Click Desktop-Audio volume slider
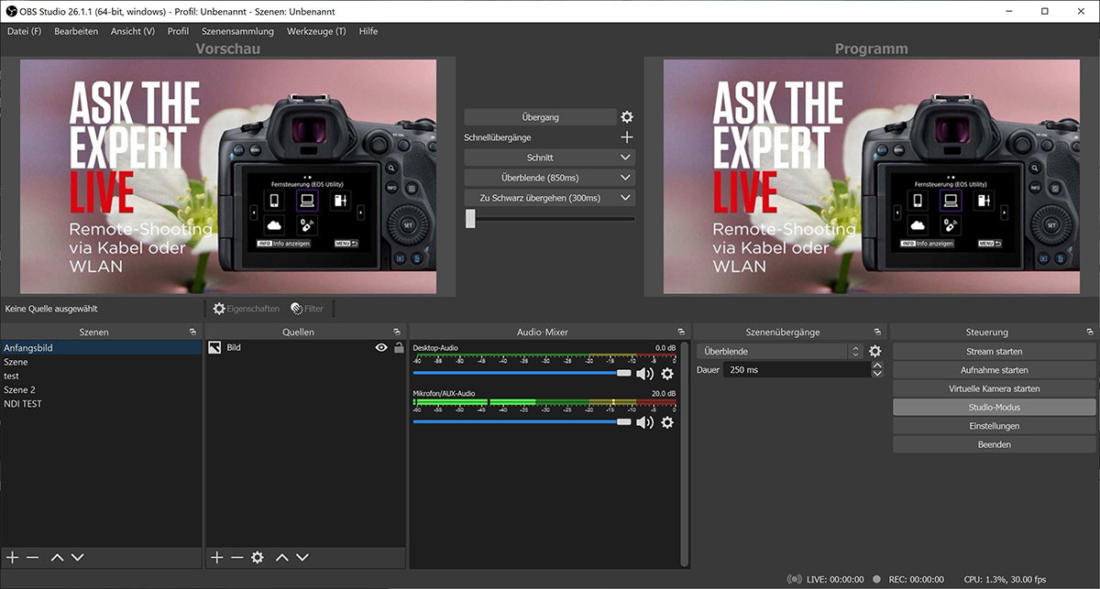Screen dimensions: 1100x589 click(522, 373)
